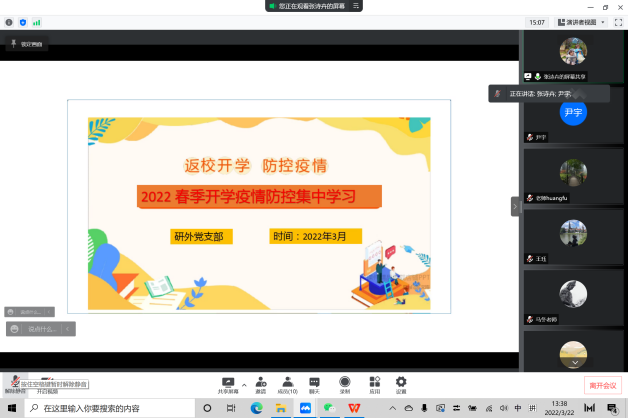Collapse the participant video side panel
This screenshot has width=628, height=418.
[516, 205]
